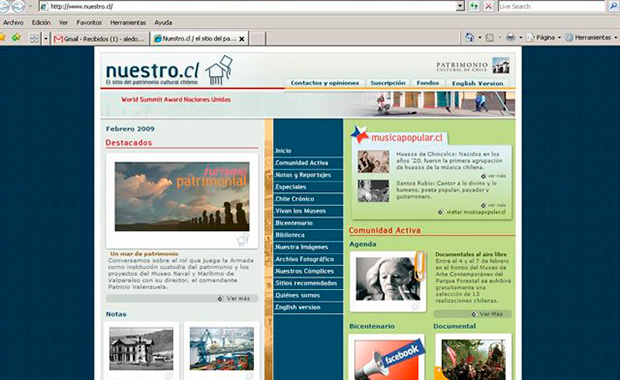Click the Contactos y opiniones link
This screenshot has height=380, width=620.
point(325,83)
